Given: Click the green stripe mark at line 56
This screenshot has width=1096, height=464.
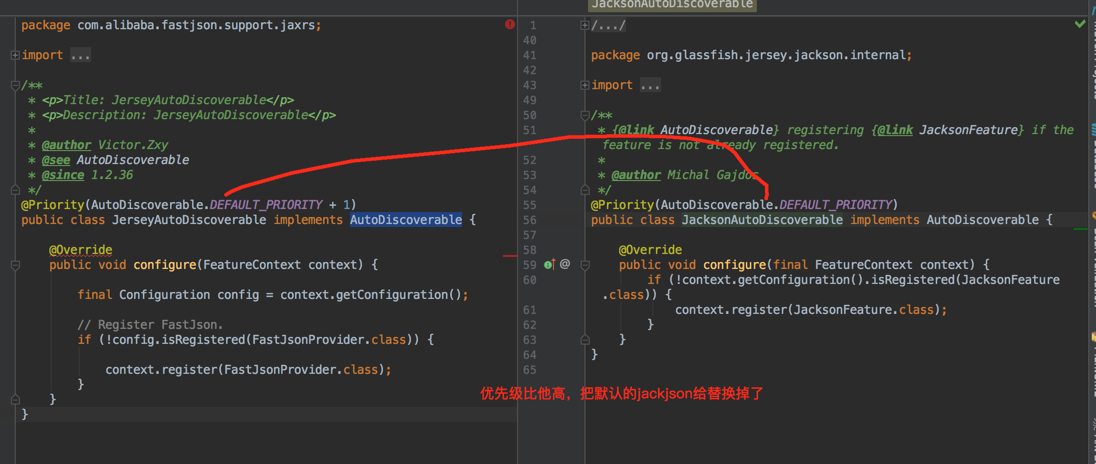Looking at the screenshot, I should coord(1080,228).
